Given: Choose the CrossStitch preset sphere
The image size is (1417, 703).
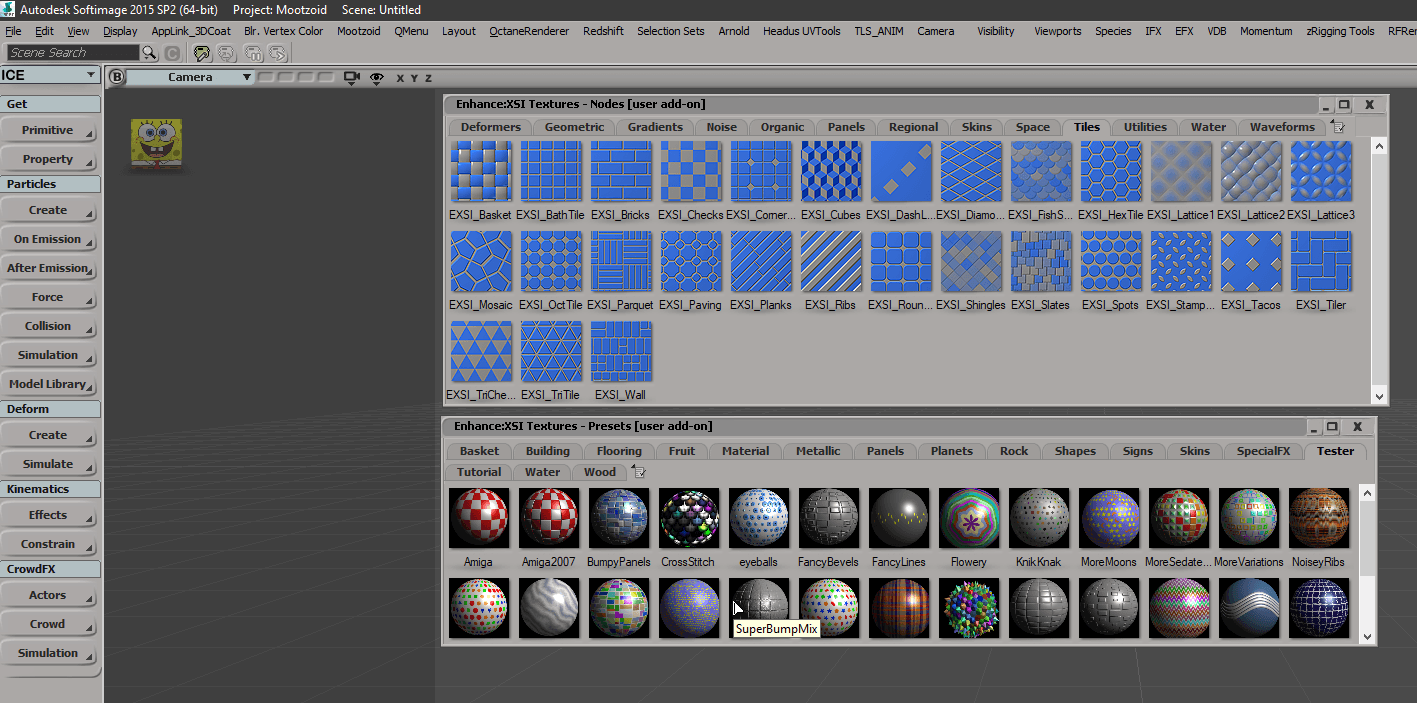Looking at the screenshot, I should (x=689, y=518).
